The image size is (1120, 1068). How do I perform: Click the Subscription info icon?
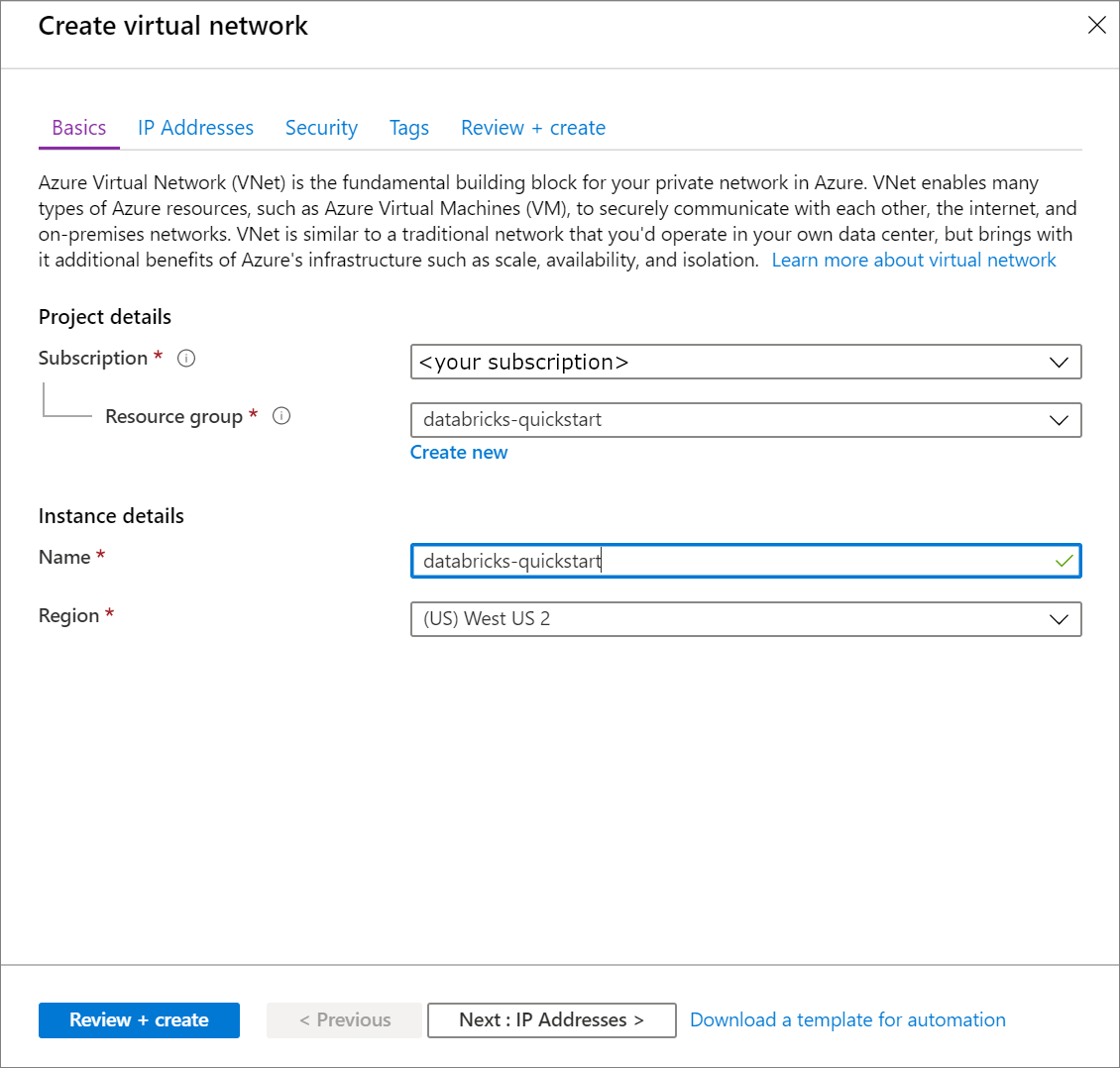[x=186, y=359]
